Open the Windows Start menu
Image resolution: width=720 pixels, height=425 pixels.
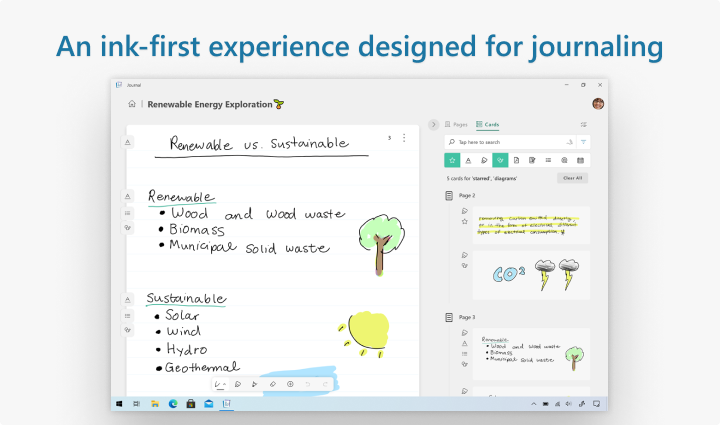(x=119, y=404)
